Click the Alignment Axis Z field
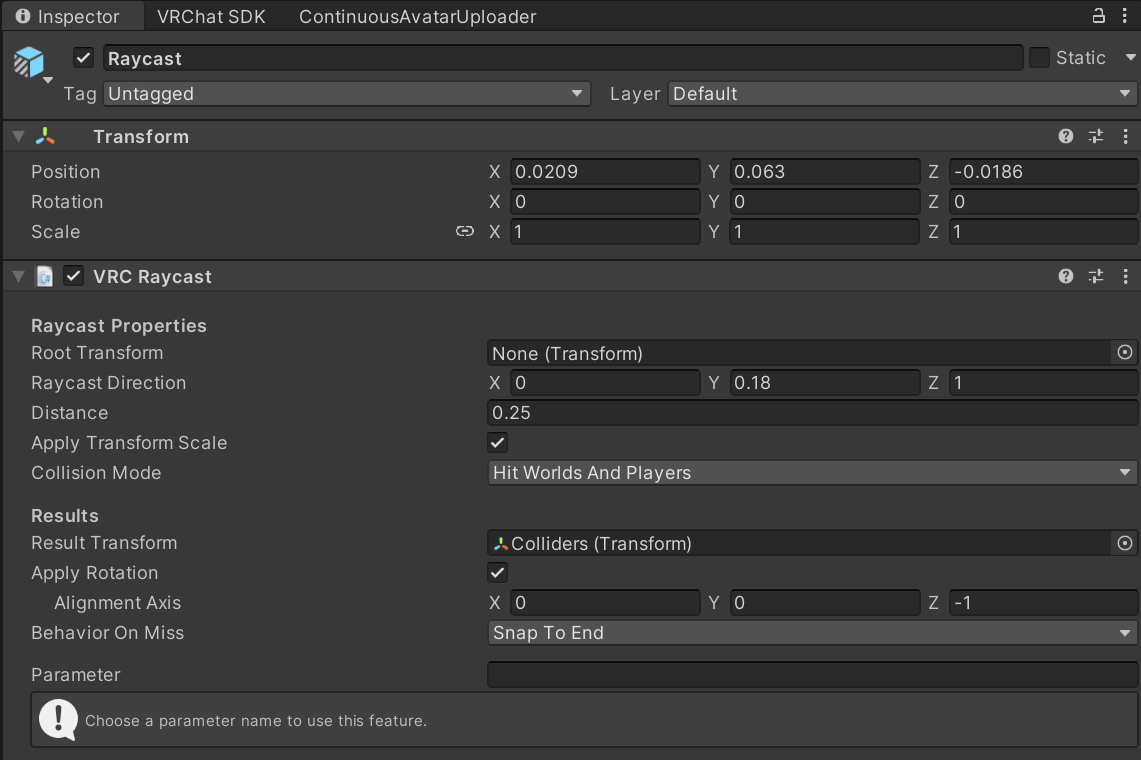 coord(1043,603)
